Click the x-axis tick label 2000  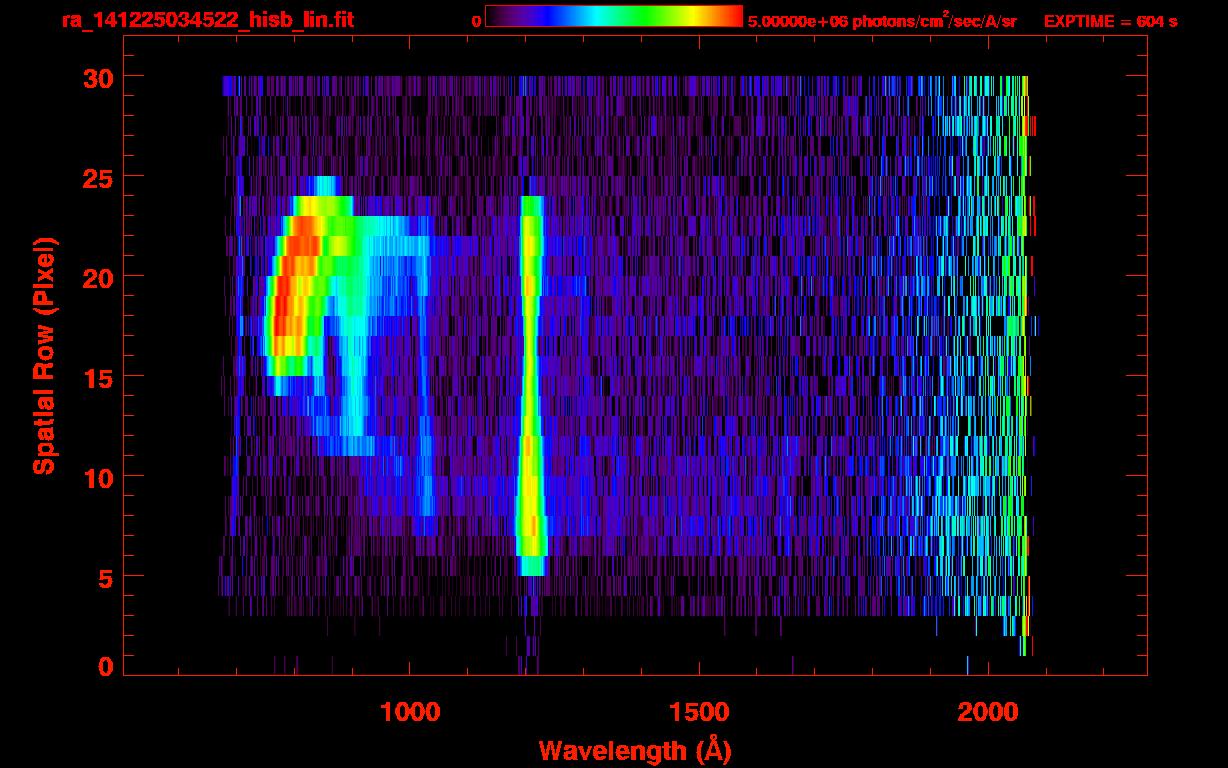[988, 712]
